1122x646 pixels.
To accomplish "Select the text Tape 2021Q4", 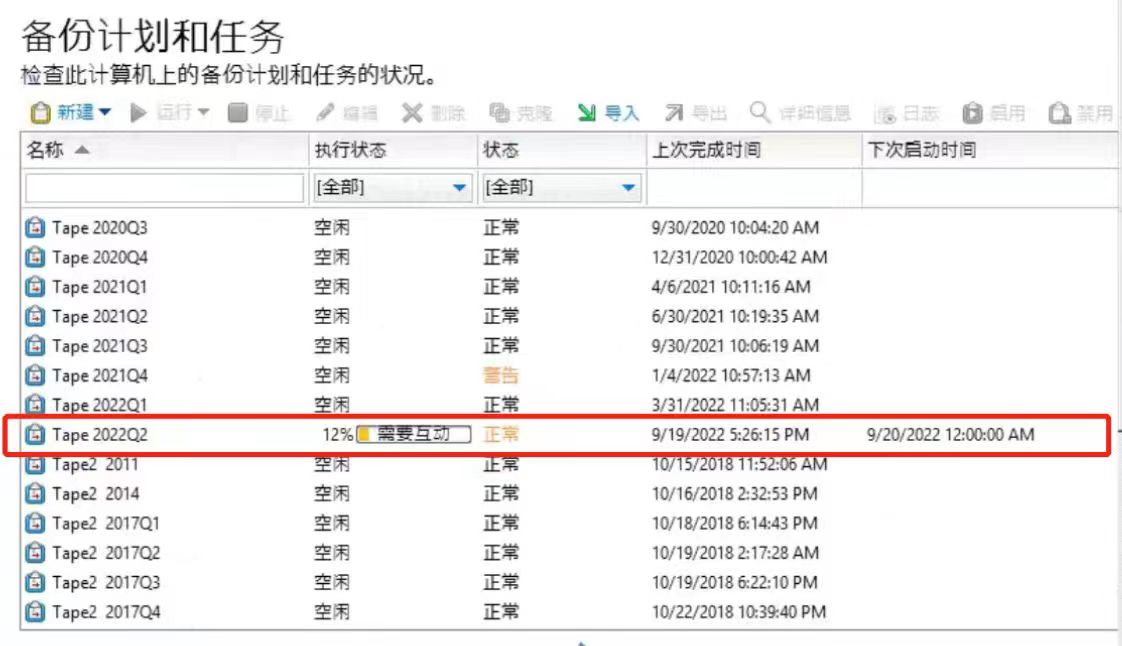I will (99, 376).
